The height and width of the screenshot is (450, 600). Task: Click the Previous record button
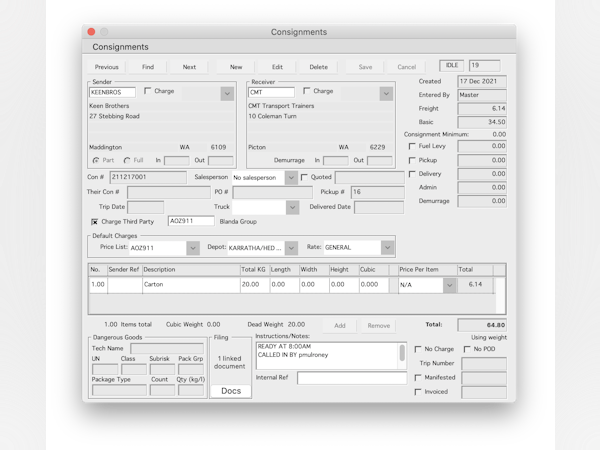(x=107, y=67)
